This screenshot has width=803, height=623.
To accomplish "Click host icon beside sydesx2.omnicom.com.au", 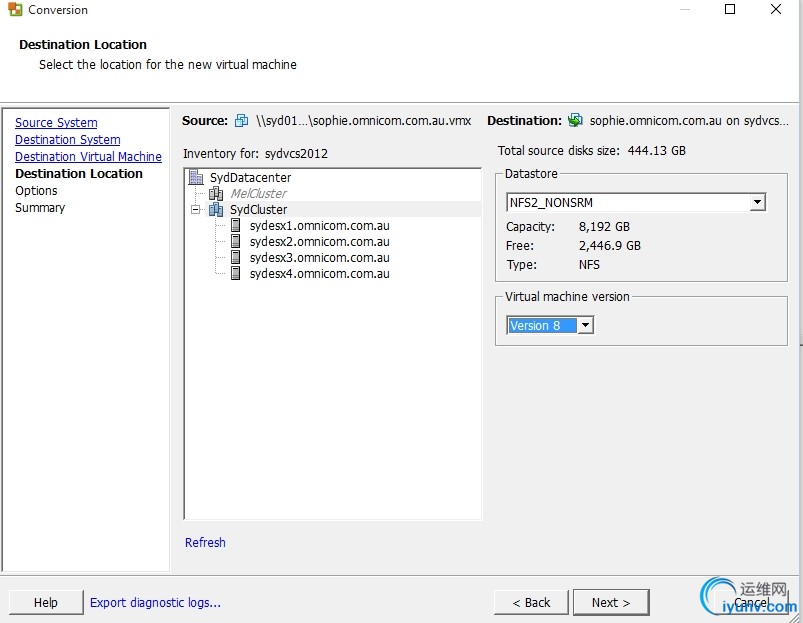I will pyautogui.click(x=236, y=241).
